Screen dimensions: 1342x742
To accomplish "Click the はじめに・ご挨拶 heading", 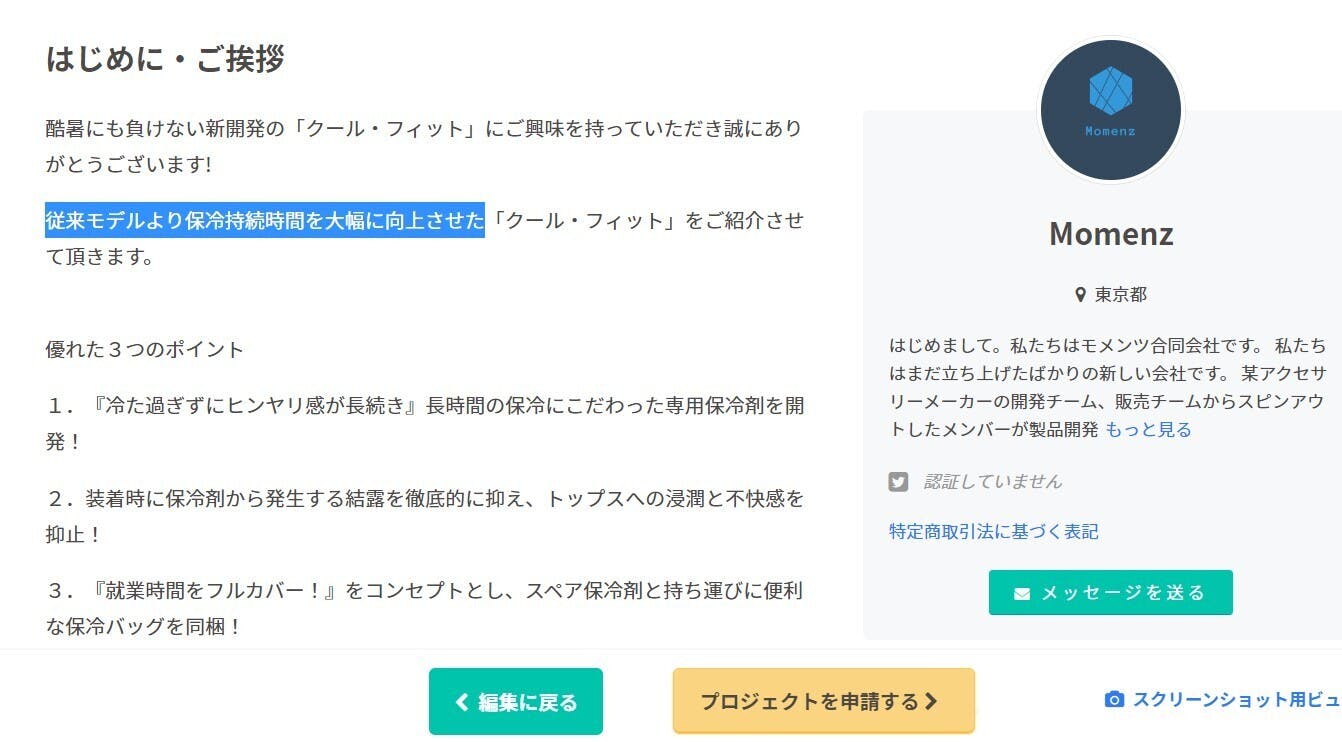I will [165, 59].
